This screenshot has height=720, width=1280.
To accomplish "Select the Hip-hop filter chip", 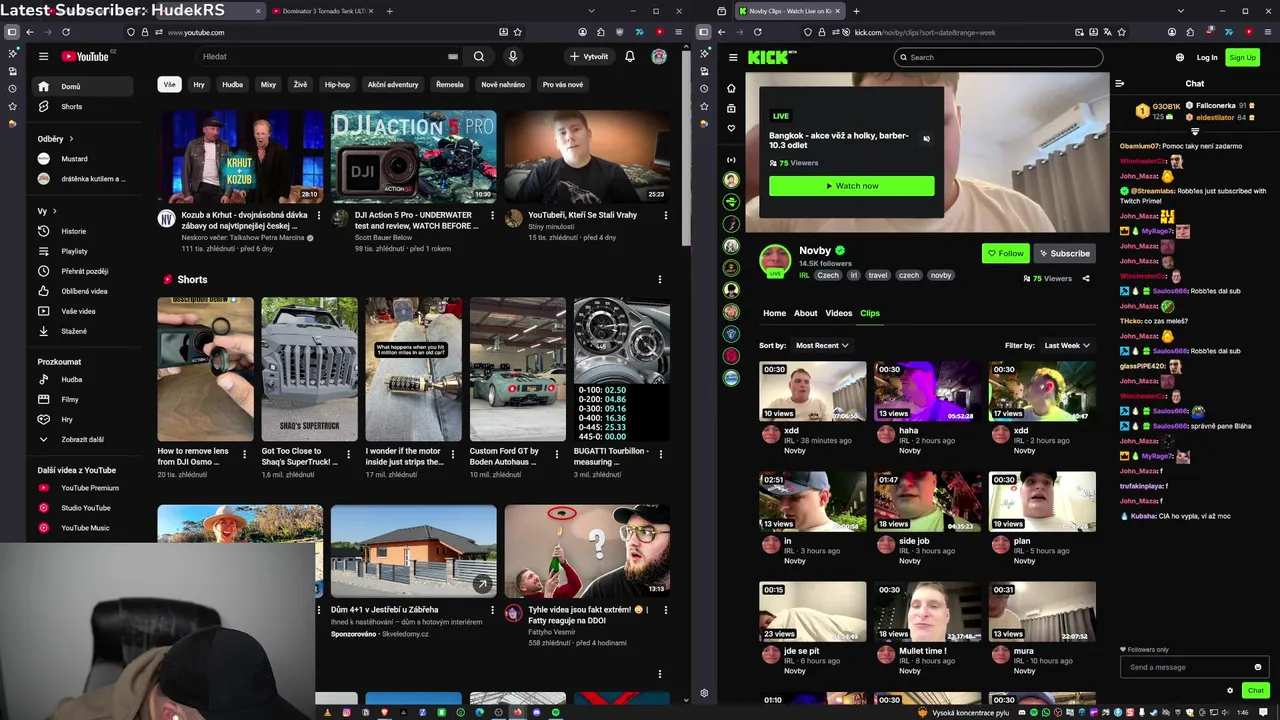I will coord(337,85).
